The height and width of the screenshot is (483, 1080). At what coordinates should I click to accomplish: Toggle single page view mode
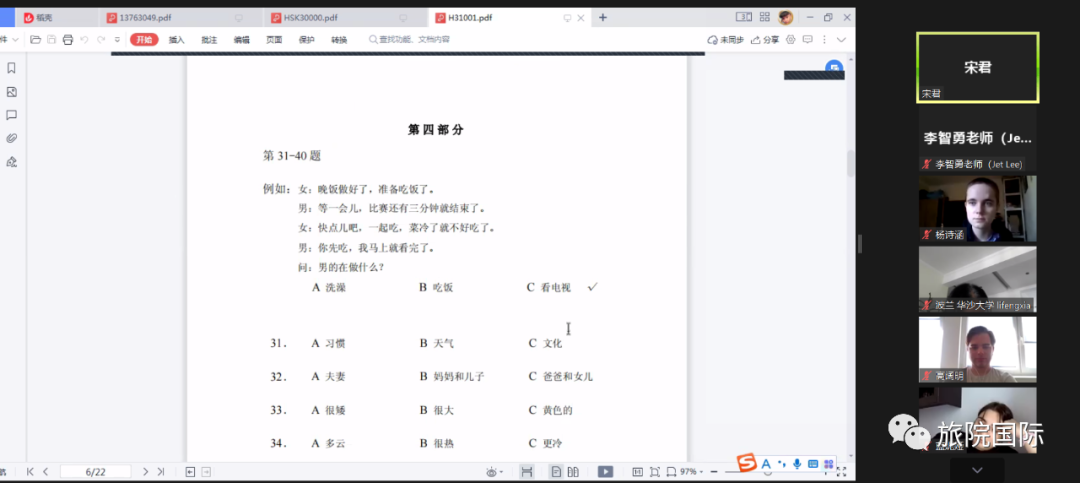557,471
